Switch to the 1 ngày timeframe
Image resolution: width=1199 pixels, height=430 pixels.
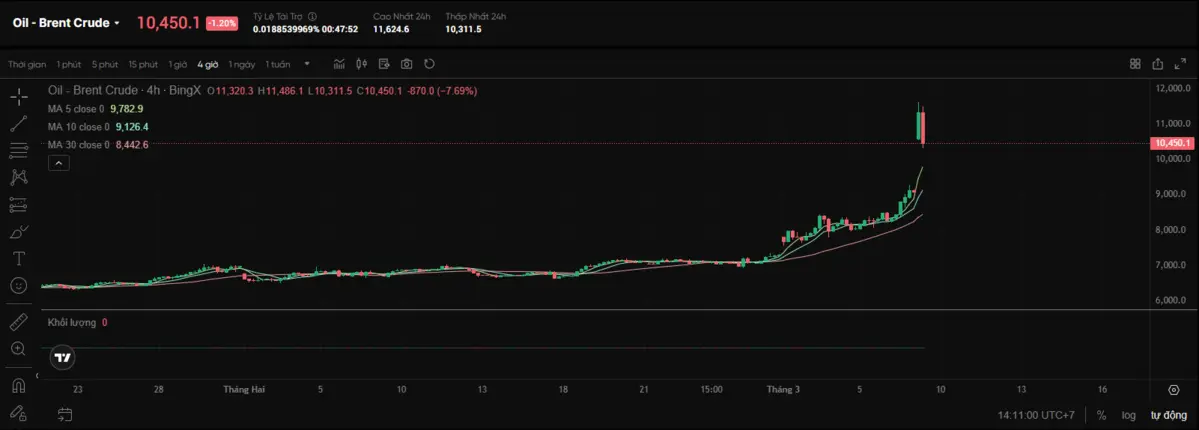(x=241, y=64)
